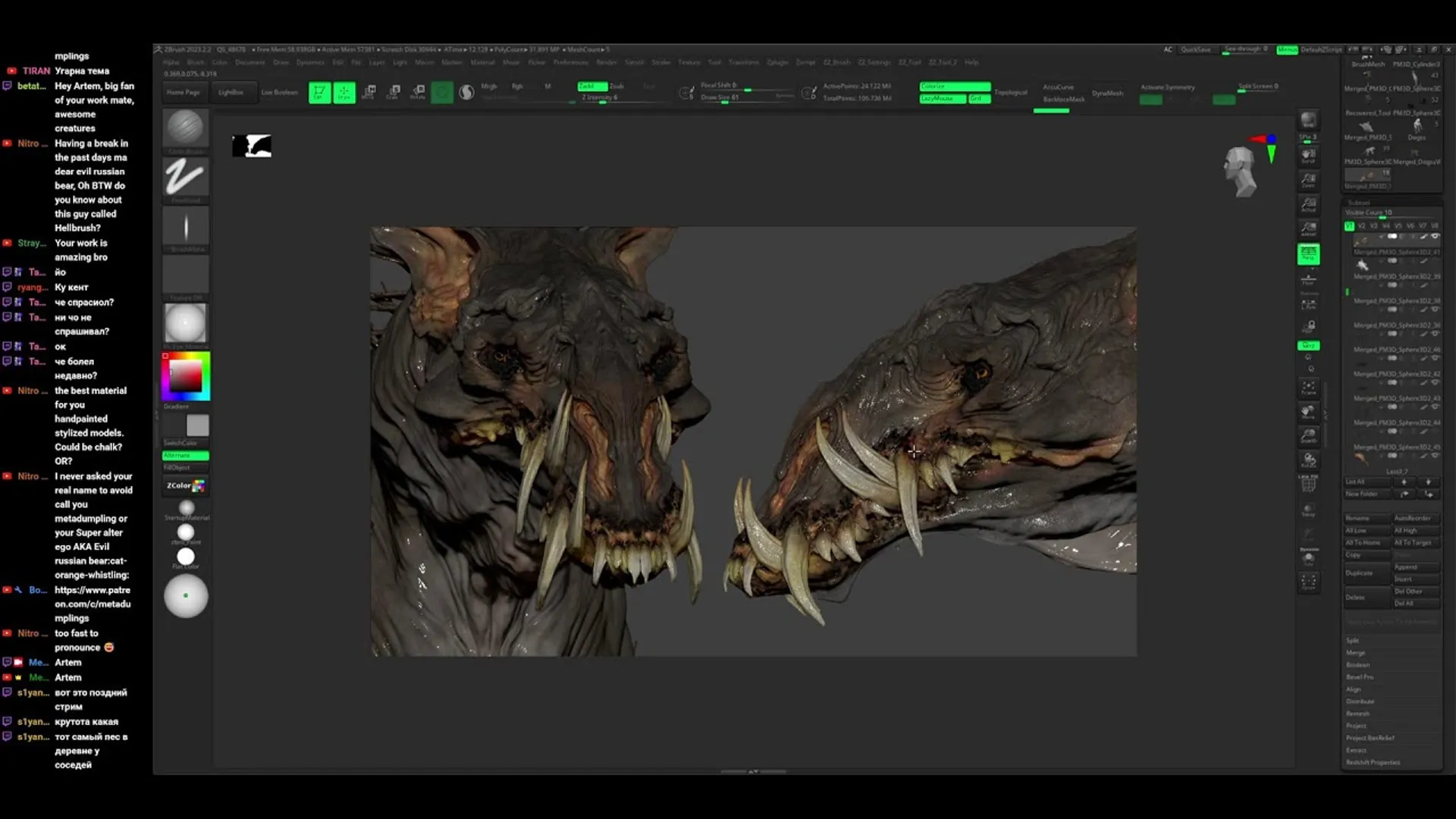
Task: Select the green V1 visibility set tab
Action: [1349, 226]
